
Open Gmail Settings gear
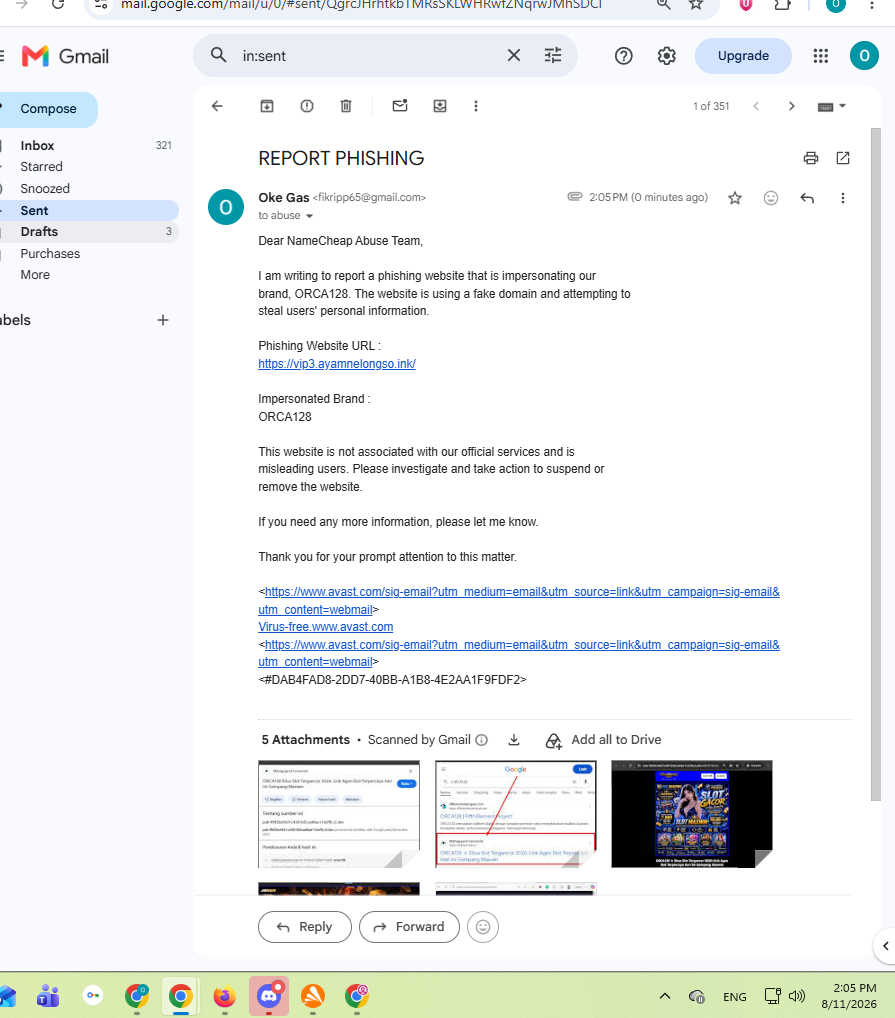667,56
